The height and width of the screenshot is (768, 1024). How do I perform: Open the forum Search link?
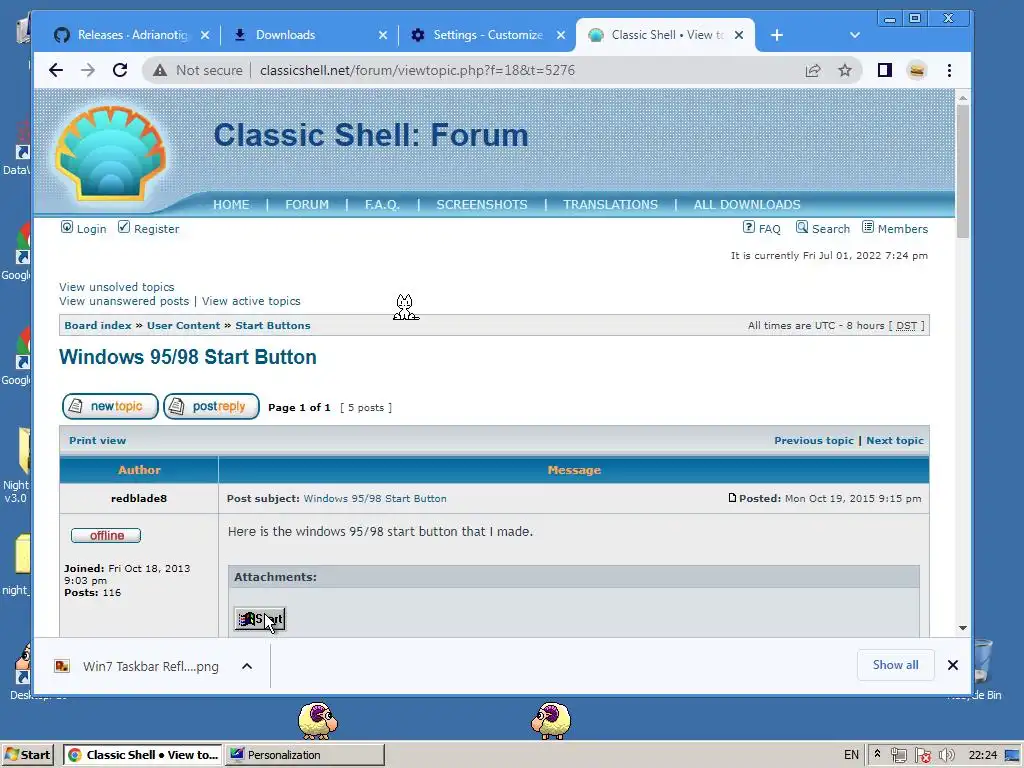(x=831, y=229)
